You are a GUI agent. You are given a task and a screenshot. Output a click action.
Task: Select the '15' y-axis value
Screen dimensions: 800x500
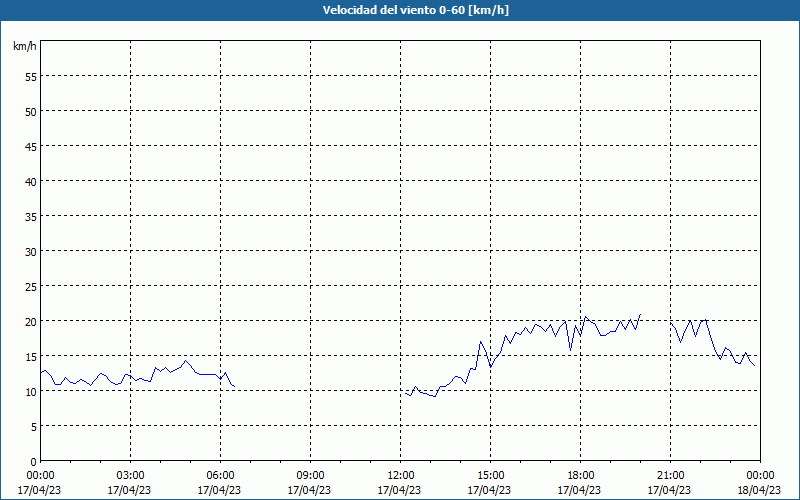coord(31,357)
